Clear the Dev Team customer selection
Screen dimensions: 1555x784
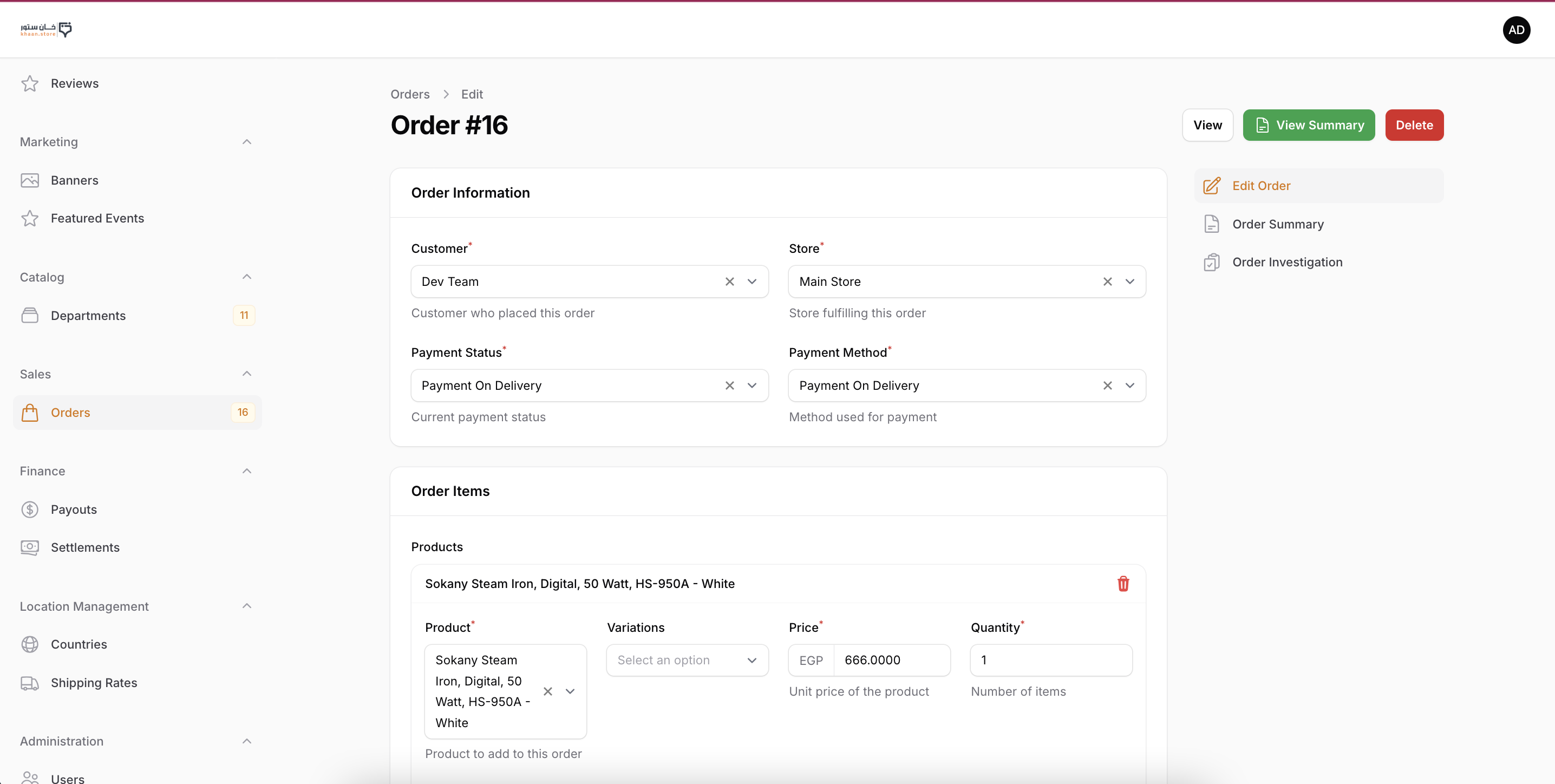pos(729,282)
